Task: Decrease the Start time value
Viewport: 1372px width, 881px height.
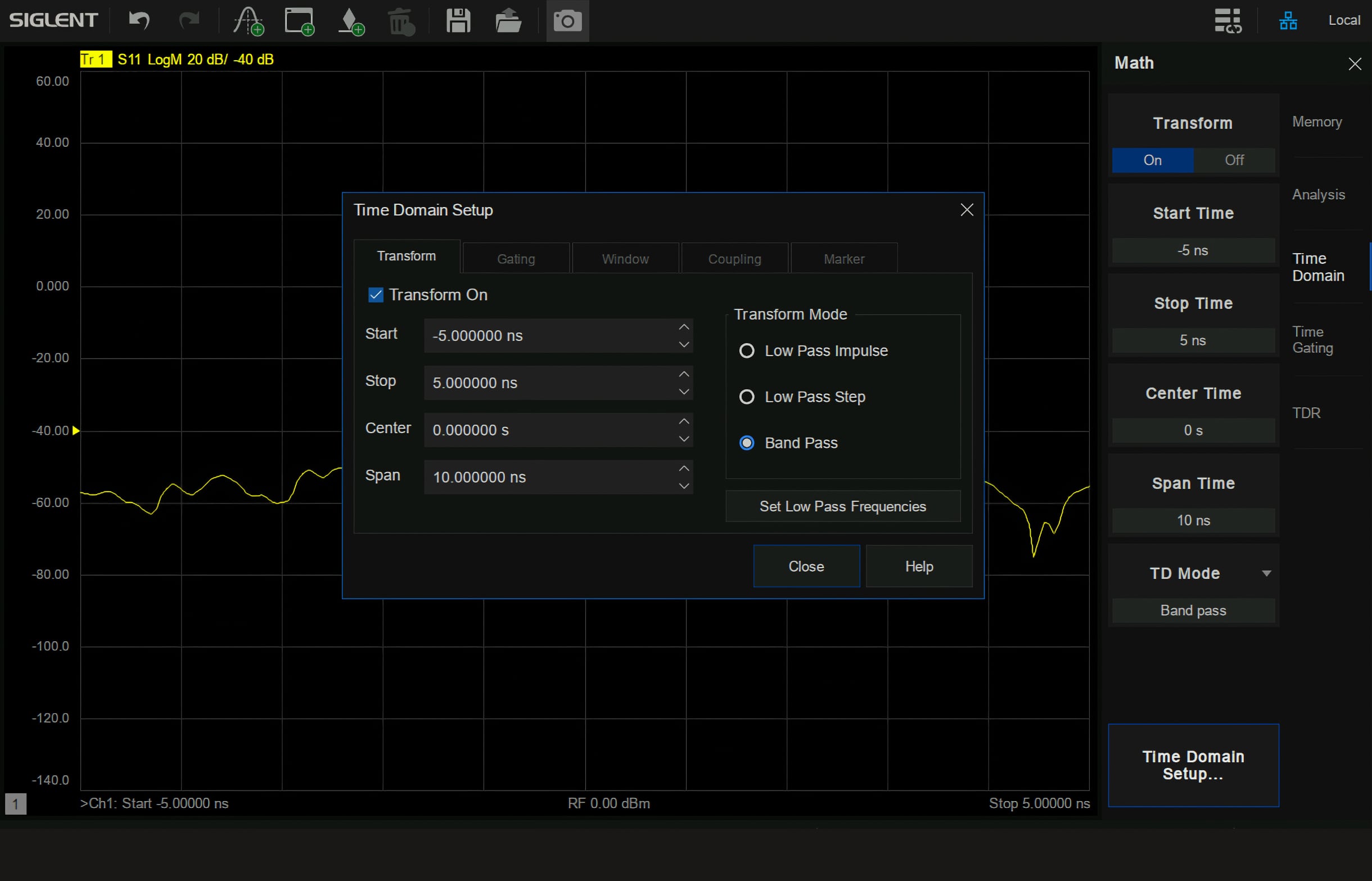Action: (x=684, y=344)
